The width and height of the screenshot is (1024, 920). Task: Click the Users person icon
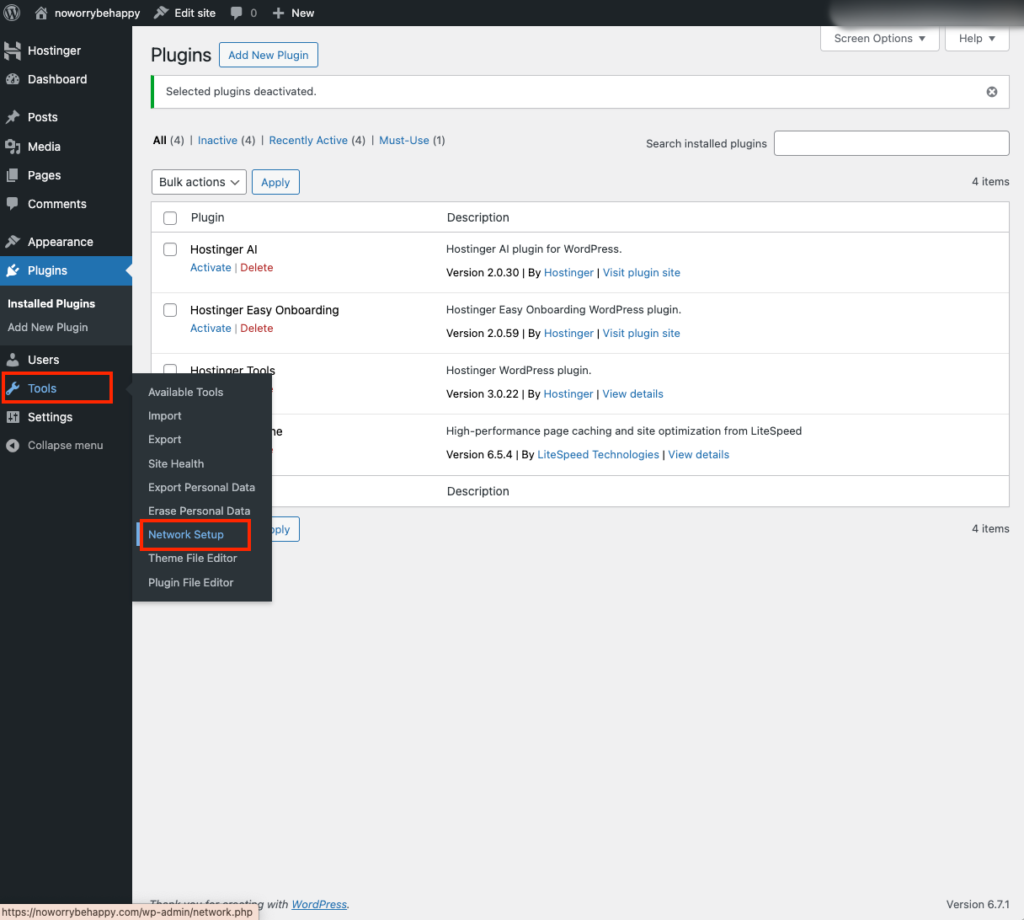12,359
